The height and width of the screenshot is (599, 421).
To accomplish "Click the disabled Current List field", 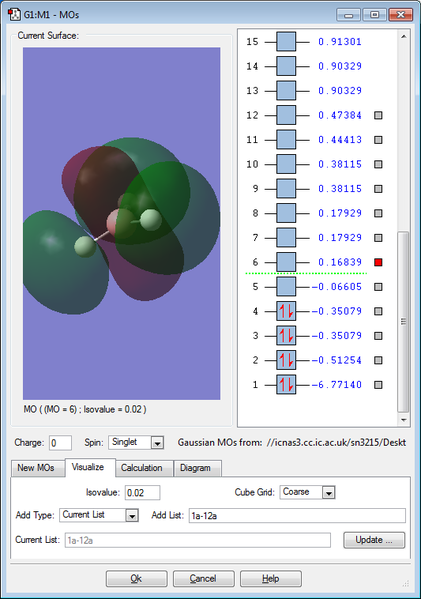I will pyautogui.click(x=198, y=540).
